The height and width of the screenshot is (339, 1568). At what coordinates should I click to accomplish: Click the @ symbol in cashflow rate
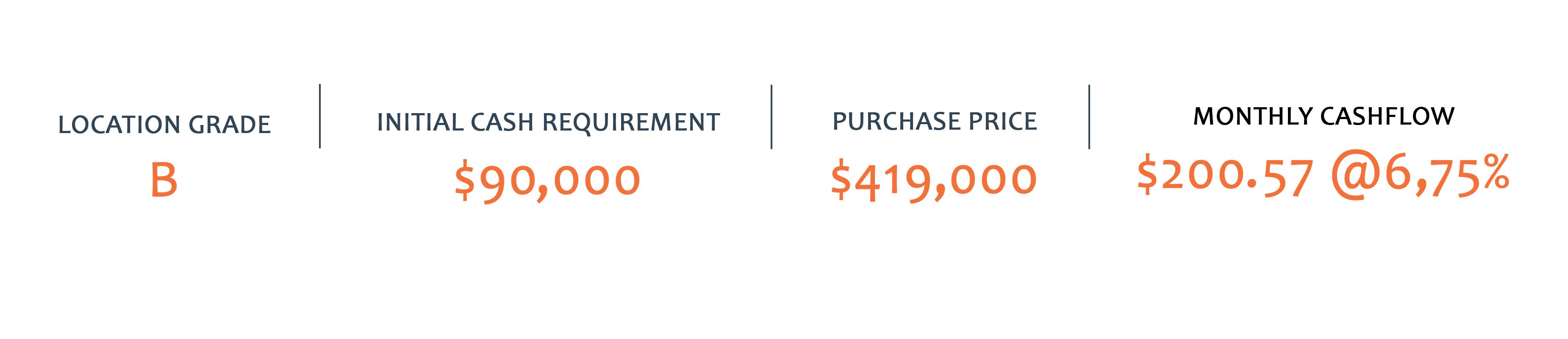1355,177
